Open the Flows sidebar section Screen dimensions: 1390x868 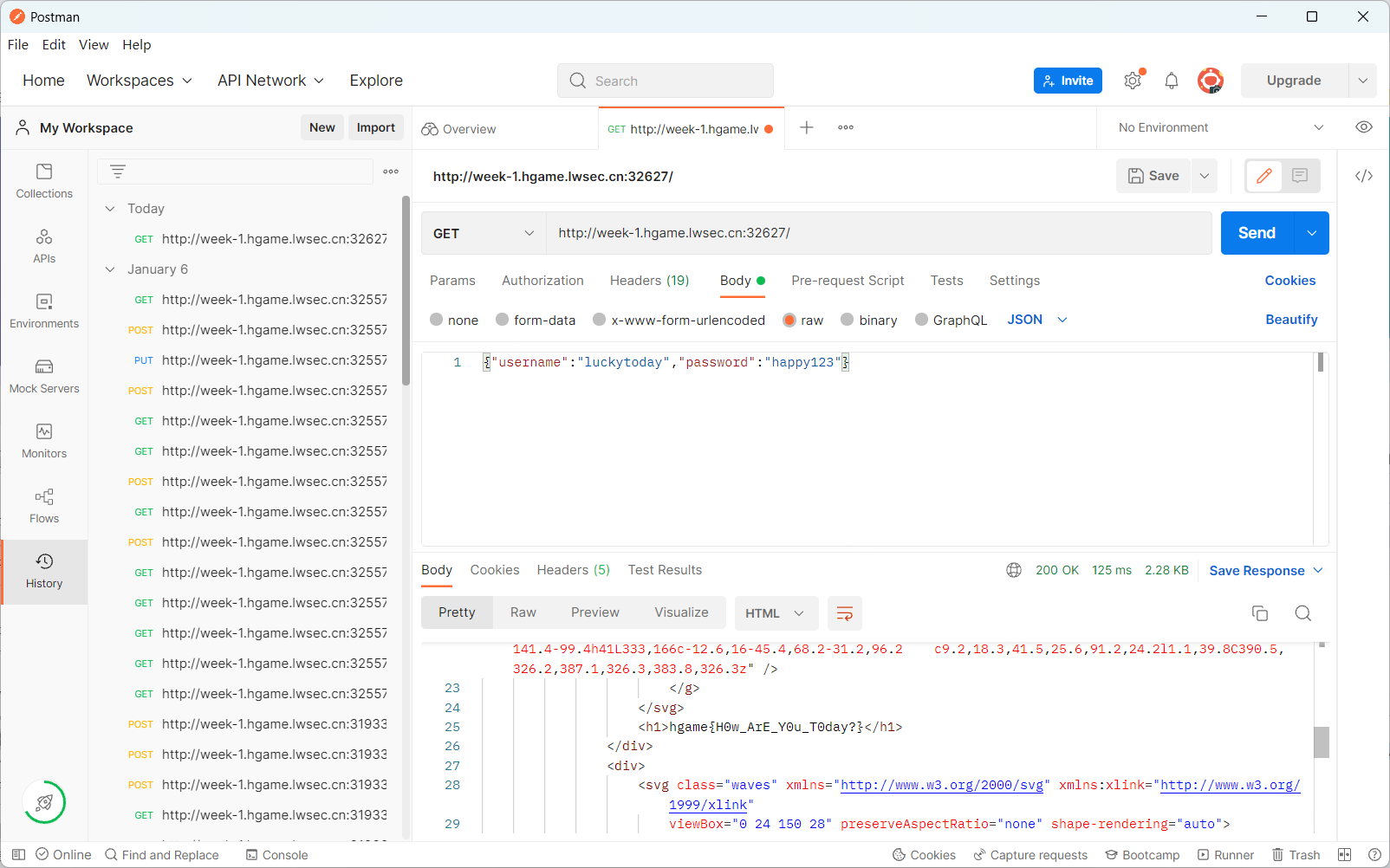pyautogui.click(x=44, y=506)
